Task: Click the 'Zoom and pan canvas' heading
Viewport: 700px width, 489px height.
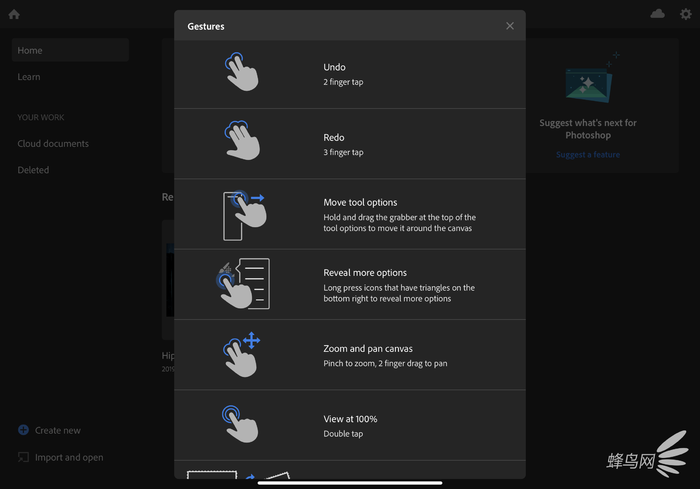Action: tap(368, 348)
